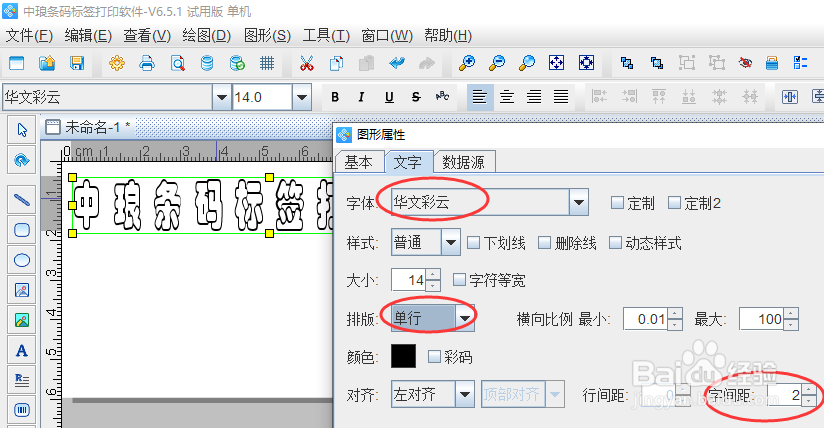Check the 动态样式 checkbox
824x428 pixels.
615,242
